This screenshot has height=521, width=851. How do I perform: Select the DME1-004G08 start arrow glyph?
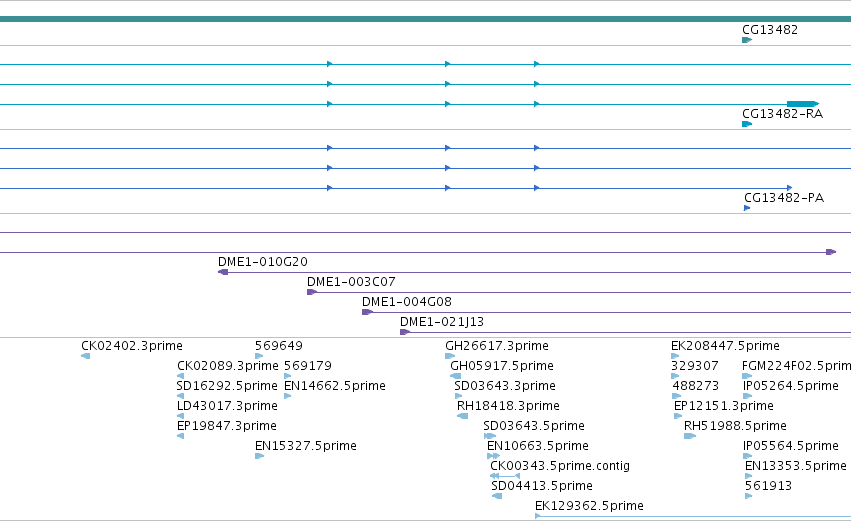tap(367, 312)
